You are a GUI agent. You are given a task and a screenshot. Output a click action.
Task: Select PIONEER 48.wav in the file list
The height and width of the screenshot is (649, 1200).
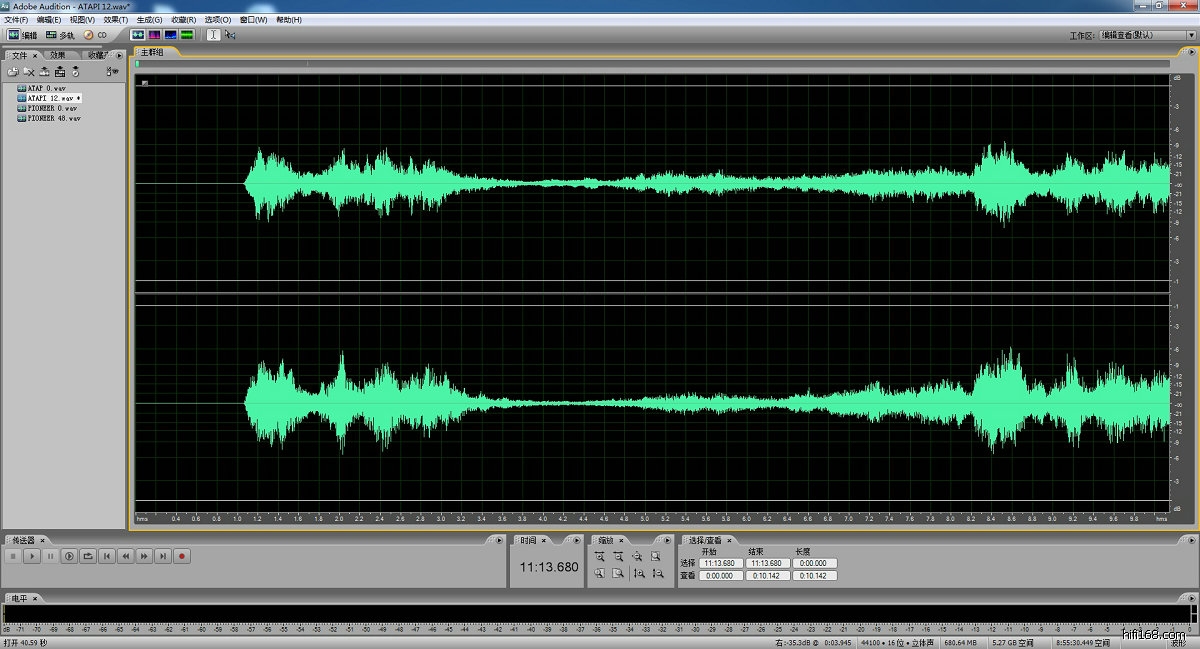[53, 118]
